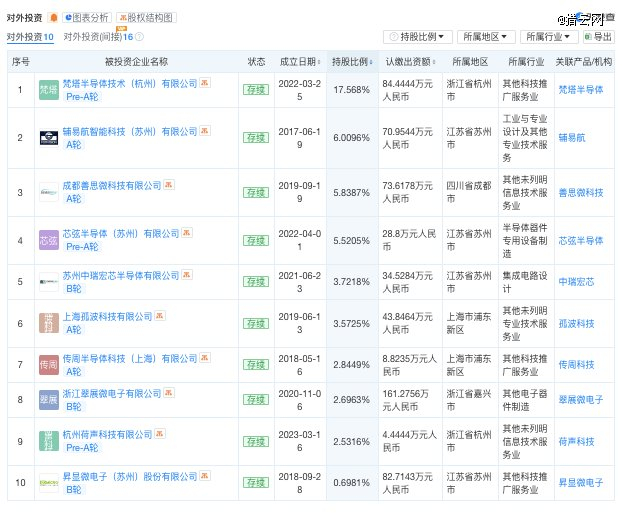The width and height of the screenshot is (622, 525).
Task: Open 股权结构图 equity structure chart
Action: (x=146, y=17)
